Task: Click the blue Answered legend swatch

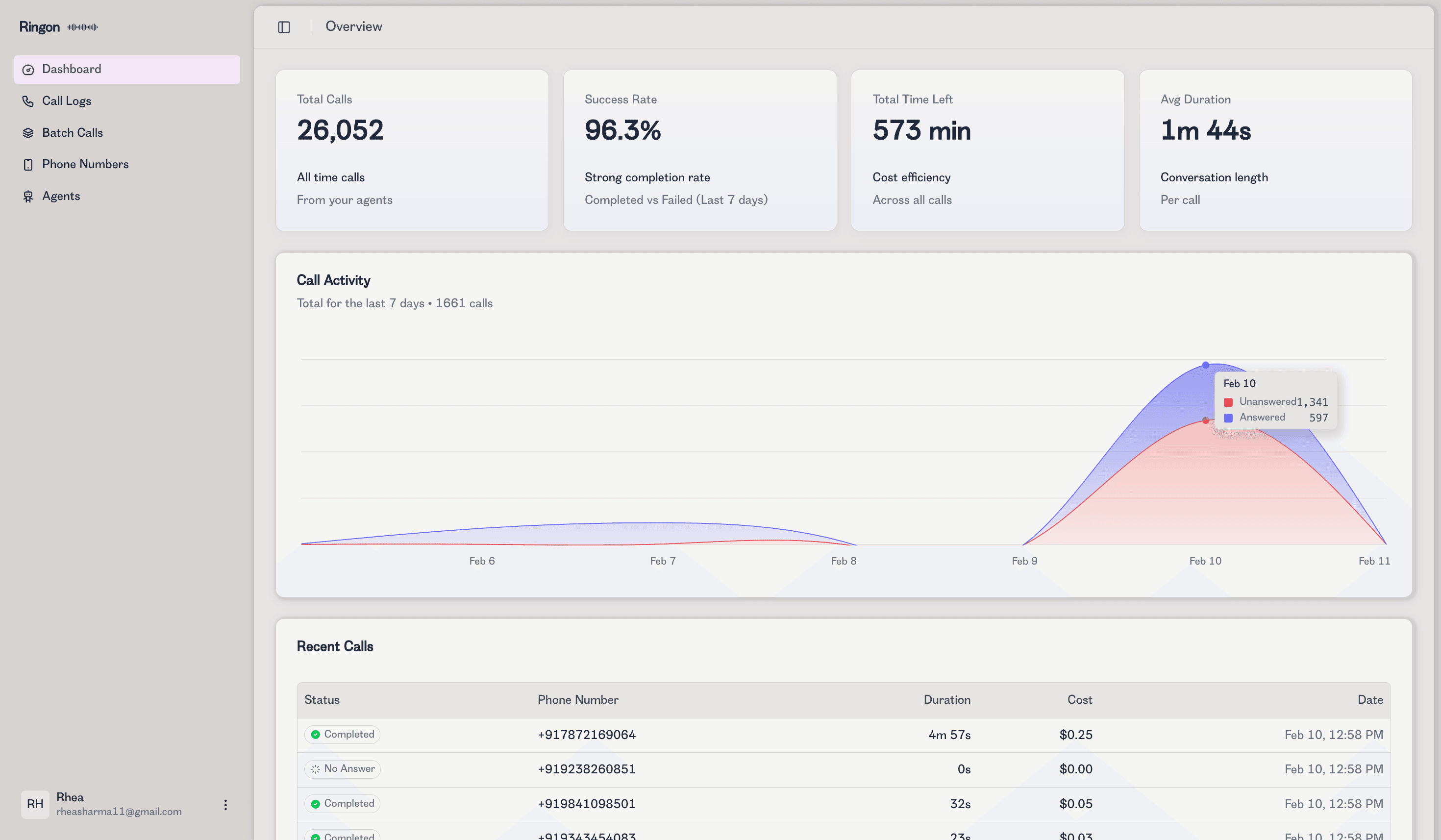Action: [1228, 418]
